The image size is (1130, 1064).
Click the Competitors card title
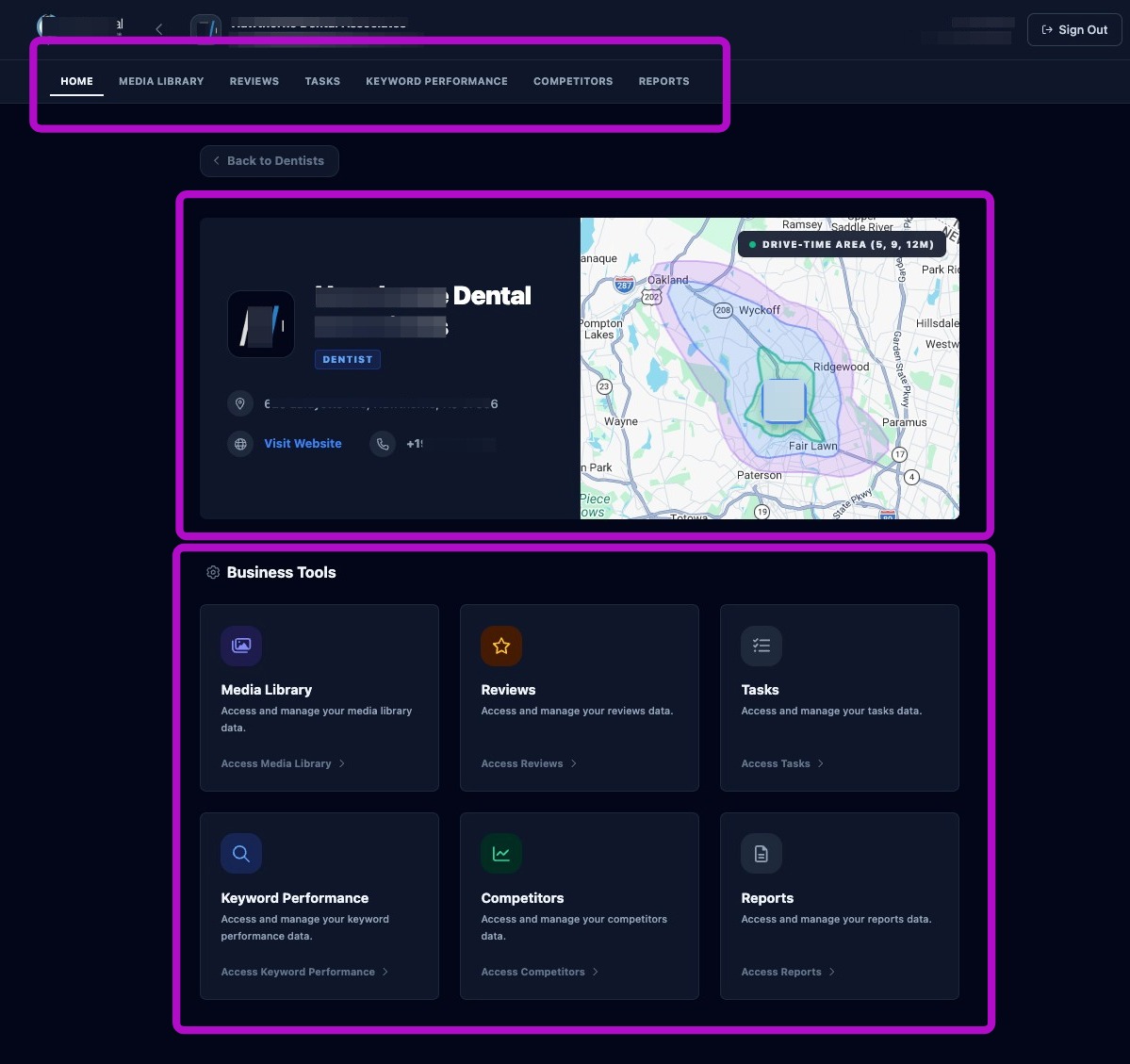[522, 898]
